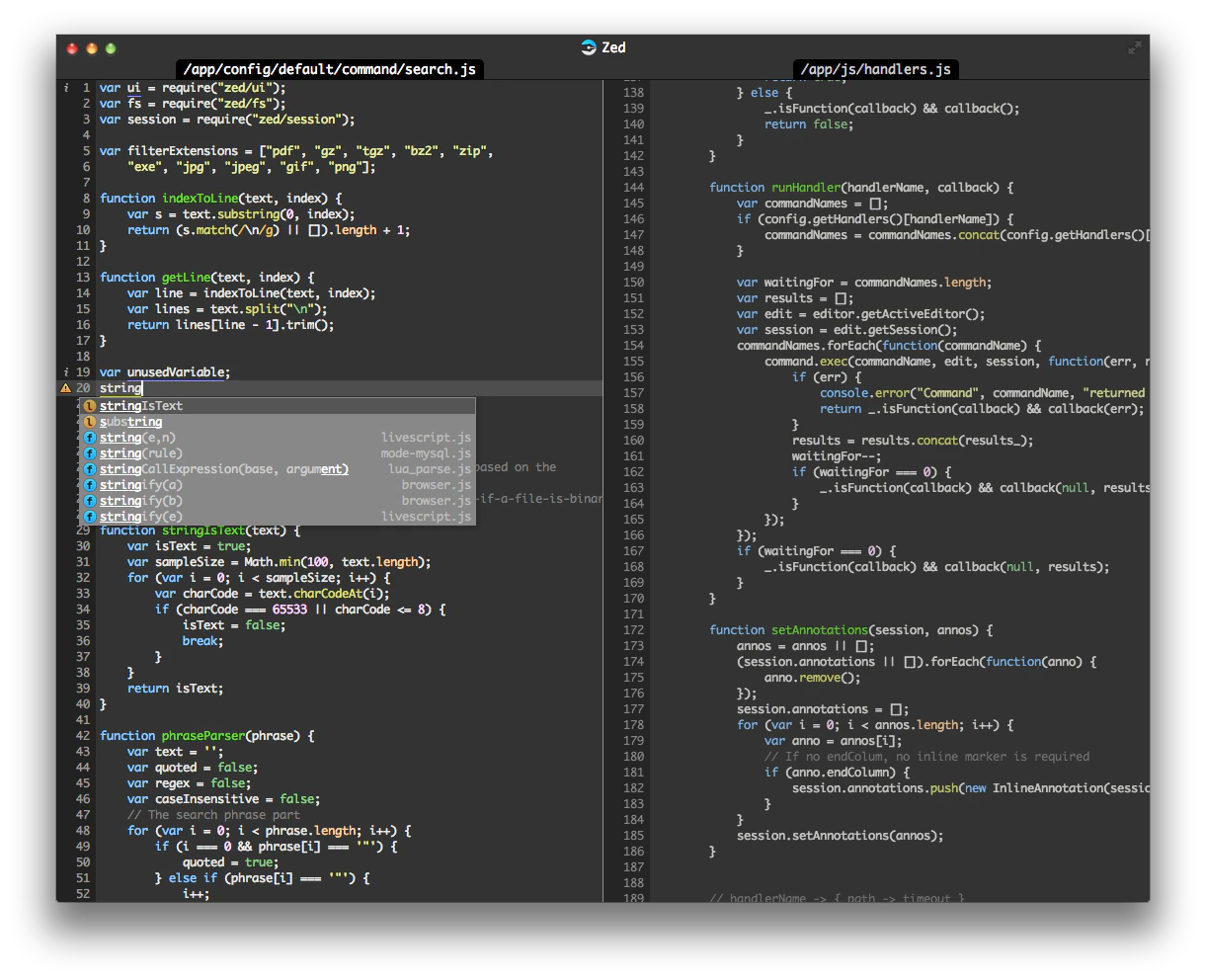The height and width of the screenshot is (980, 1206).
Task: Click line number 42 in left gutter
Action: pos(83,736)
